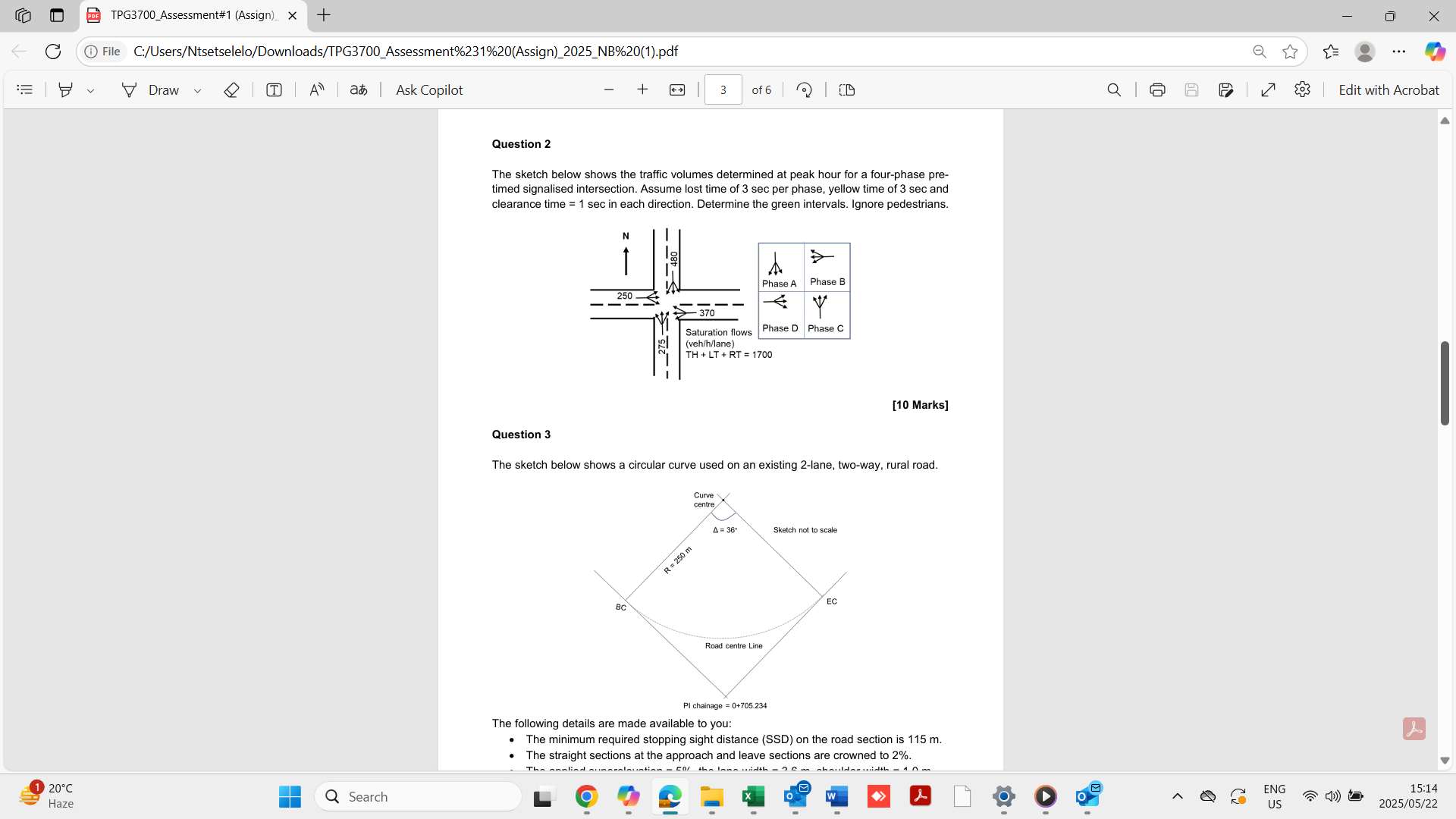
Task: Save the PDF file
Action: 1191,89
